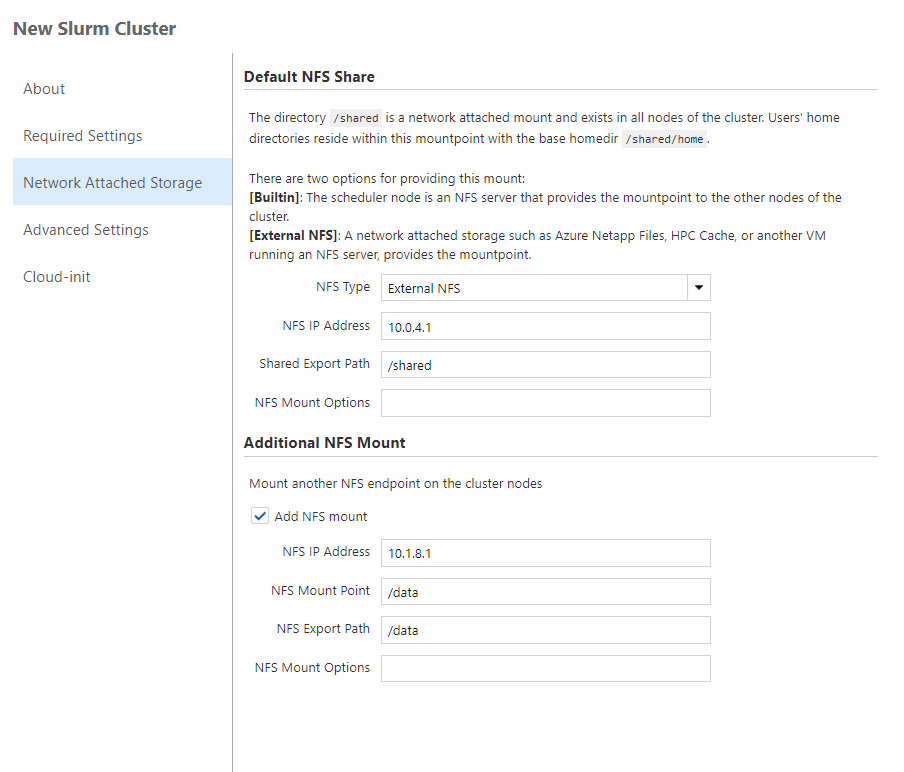
Task: Focus the additional mount NFS Mount Options field
Action: tap(545, 668)
